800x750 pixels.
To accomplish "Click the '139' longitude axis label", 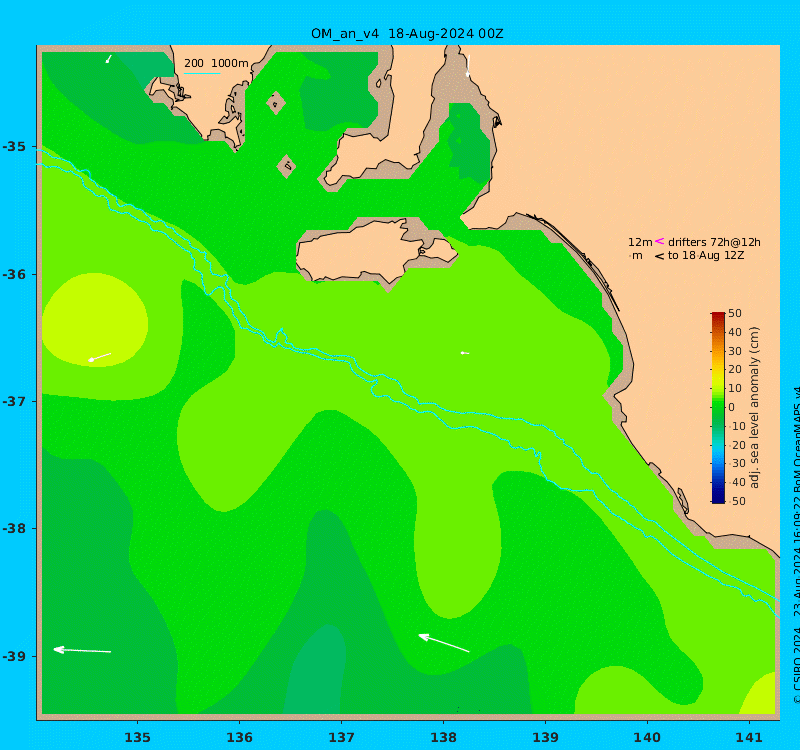I will (x=545, y=737).
